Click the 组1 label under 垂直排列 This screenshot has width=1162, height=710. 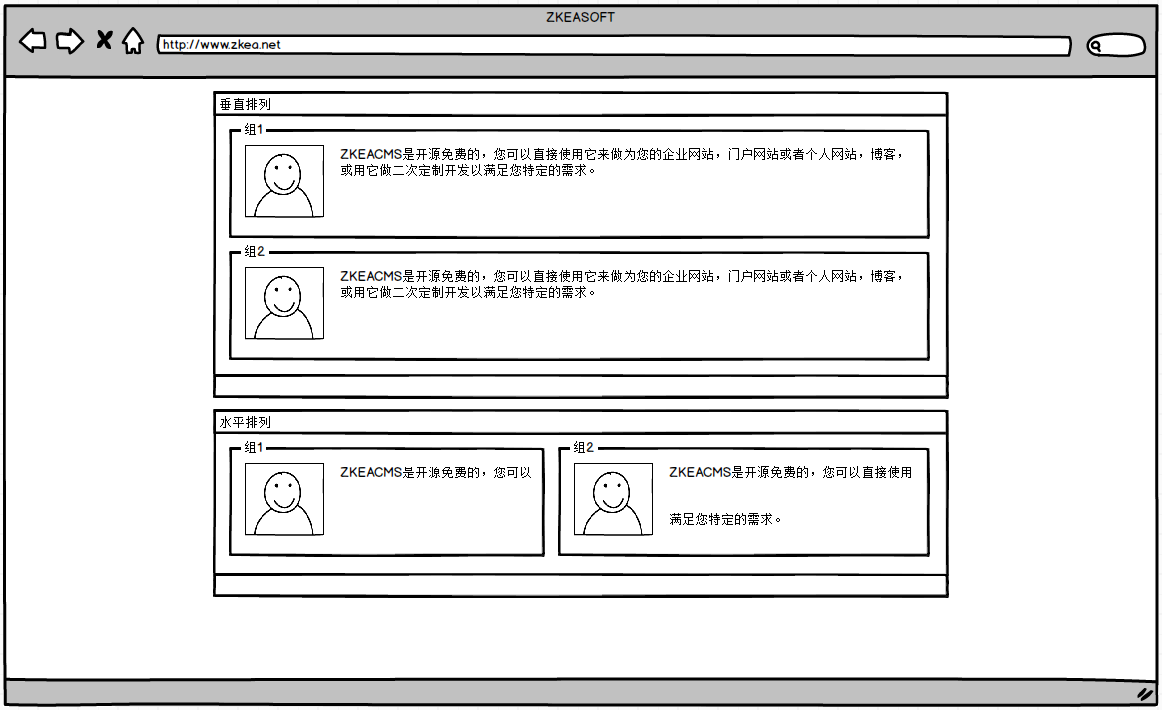click(253, 130)
